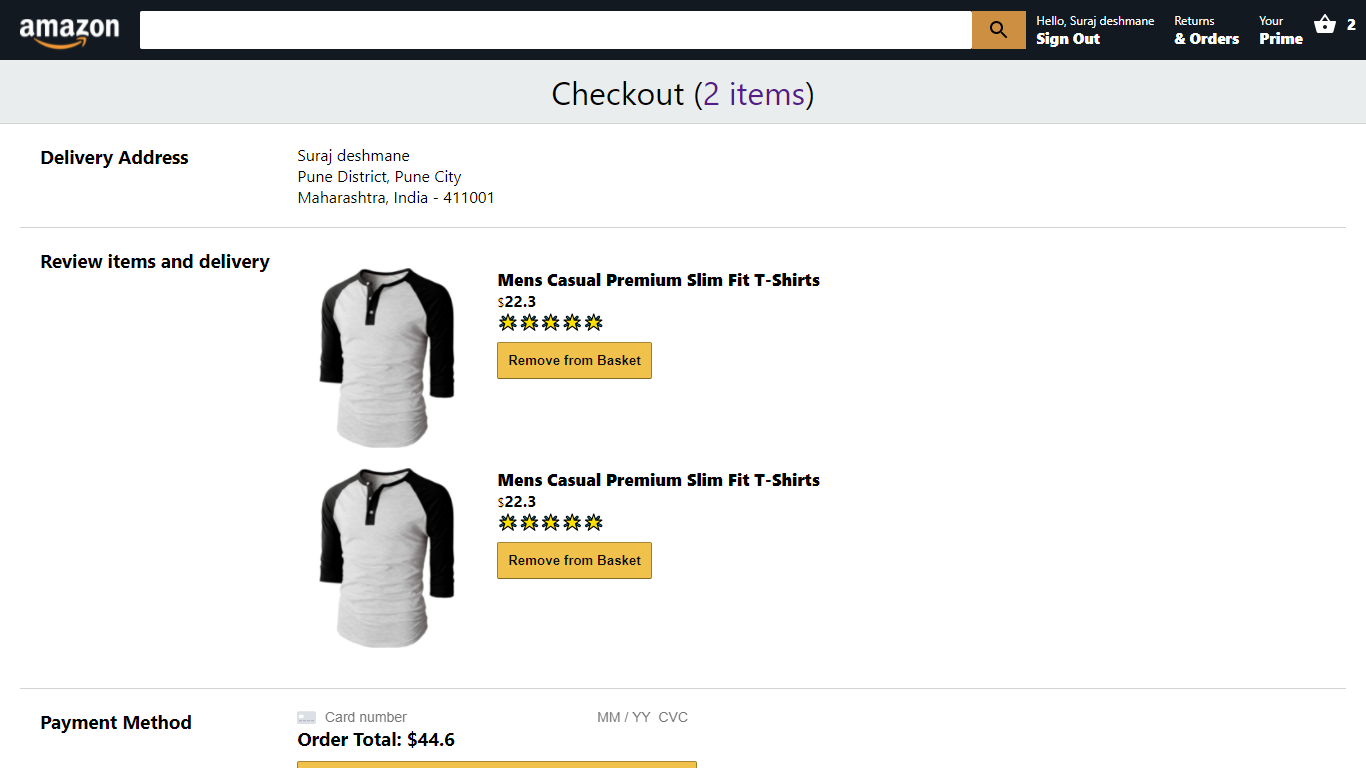Remove the second T-shirt from basket
Image resolution: width=1366 pixels, height=768 pixels.
point(574,560)
